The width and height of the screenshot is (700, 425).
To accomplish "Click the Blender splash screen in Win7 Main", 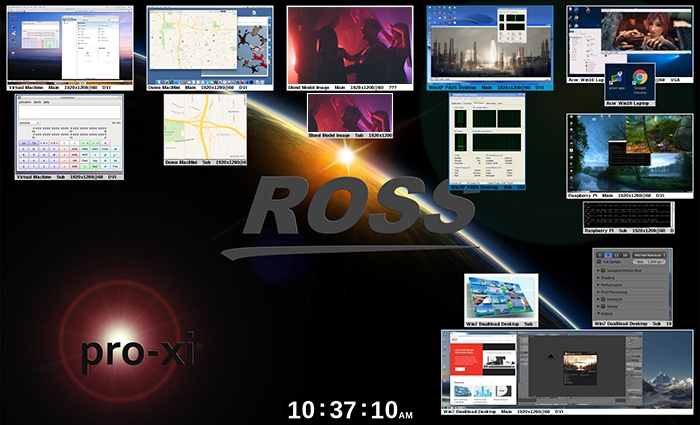I will [580, 368].
